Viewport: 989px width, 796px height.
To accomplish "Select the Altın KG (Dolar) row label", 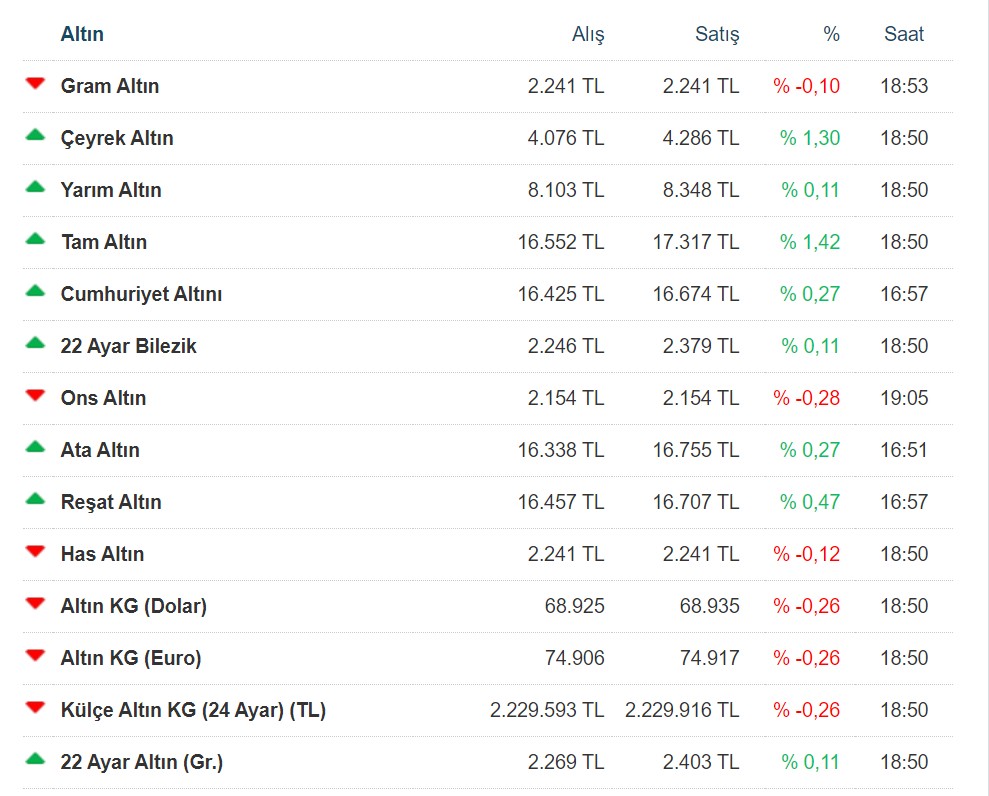I will click(133, 606).
